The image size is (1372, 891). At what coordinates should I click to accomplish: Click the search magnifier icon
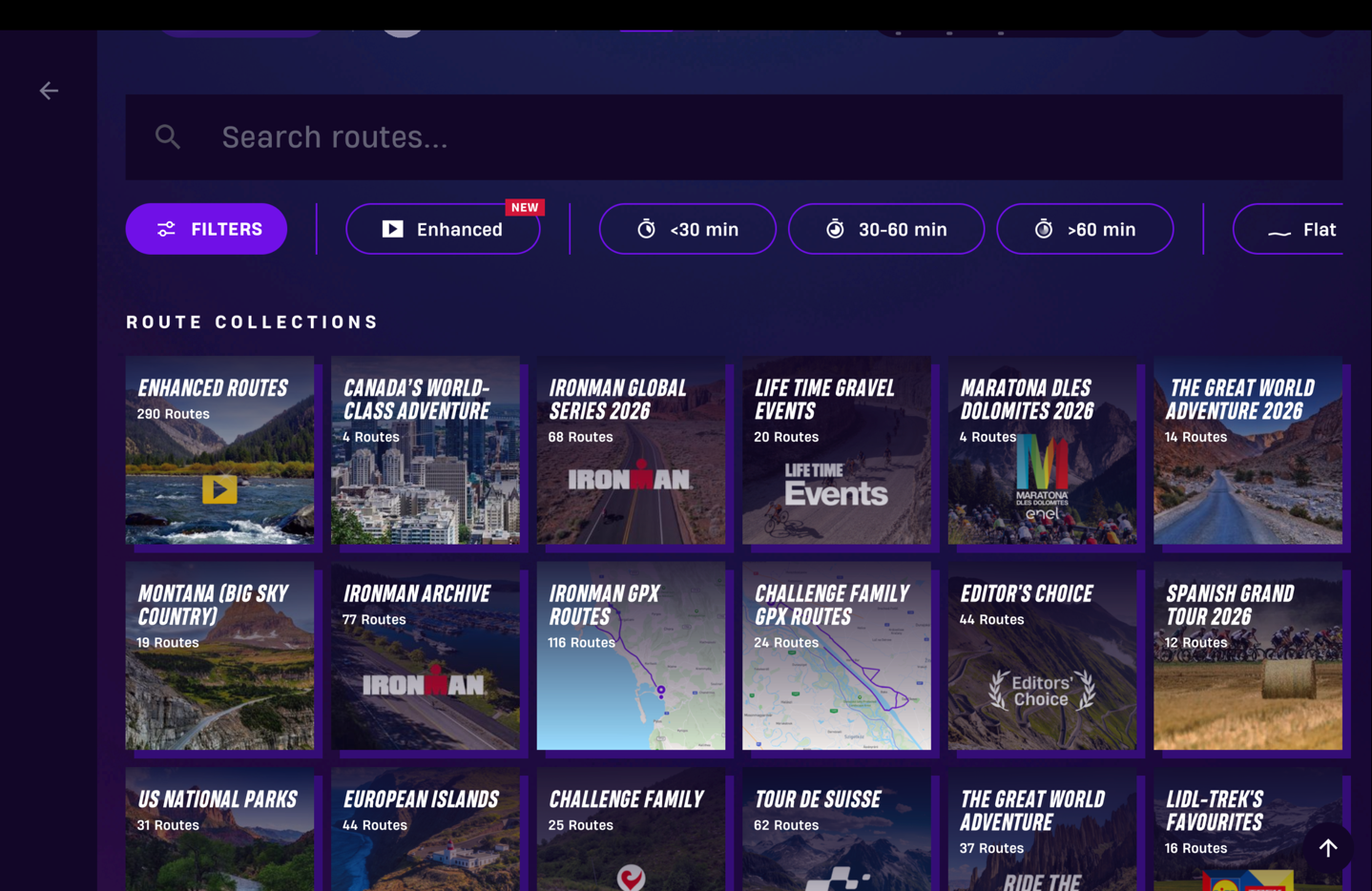pos(168,137)
